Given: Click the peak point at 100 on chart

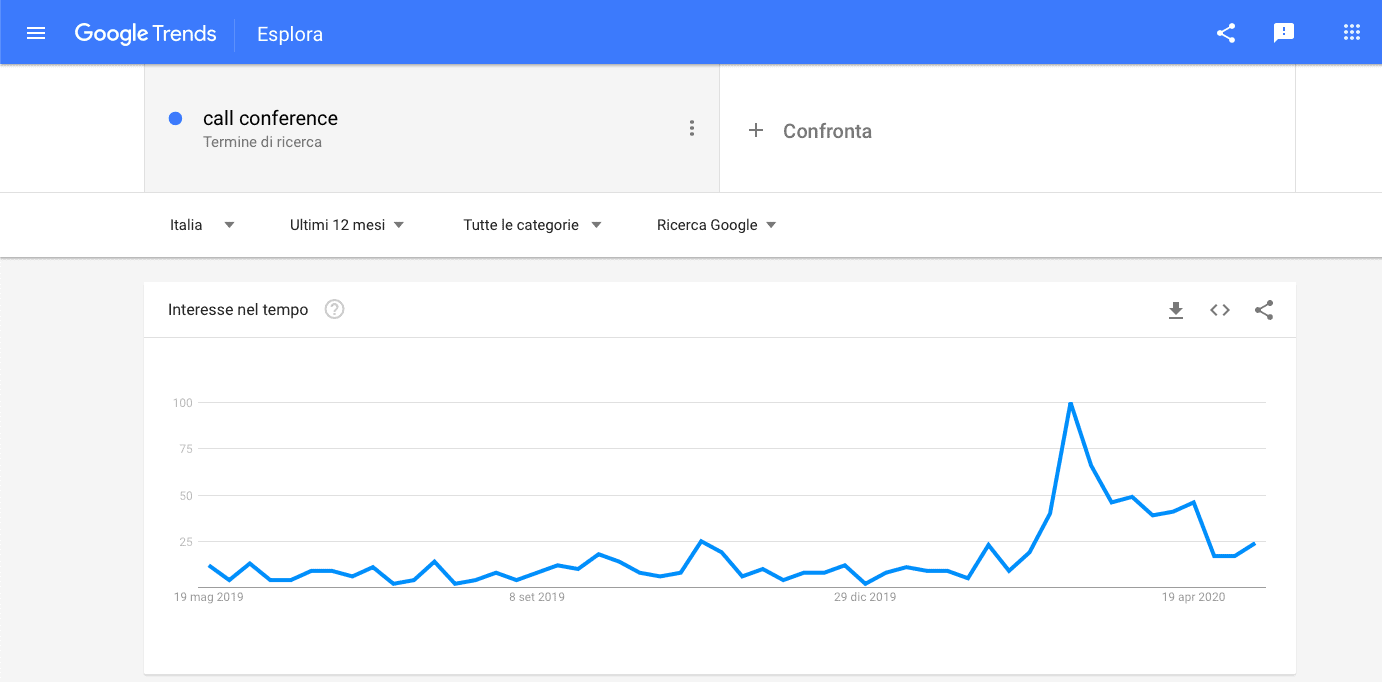Looking at the screenshot, I should 1070,403.
